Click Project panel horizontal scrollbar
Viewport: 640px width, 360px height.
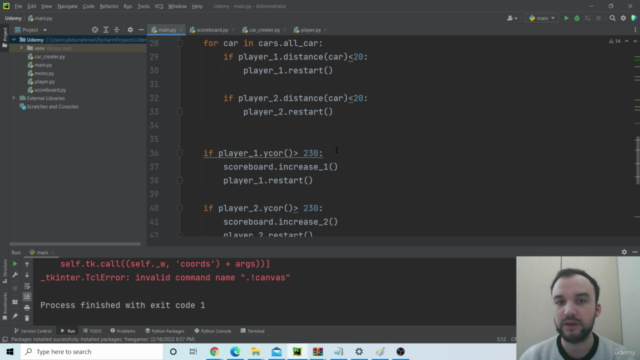[75, 244]
